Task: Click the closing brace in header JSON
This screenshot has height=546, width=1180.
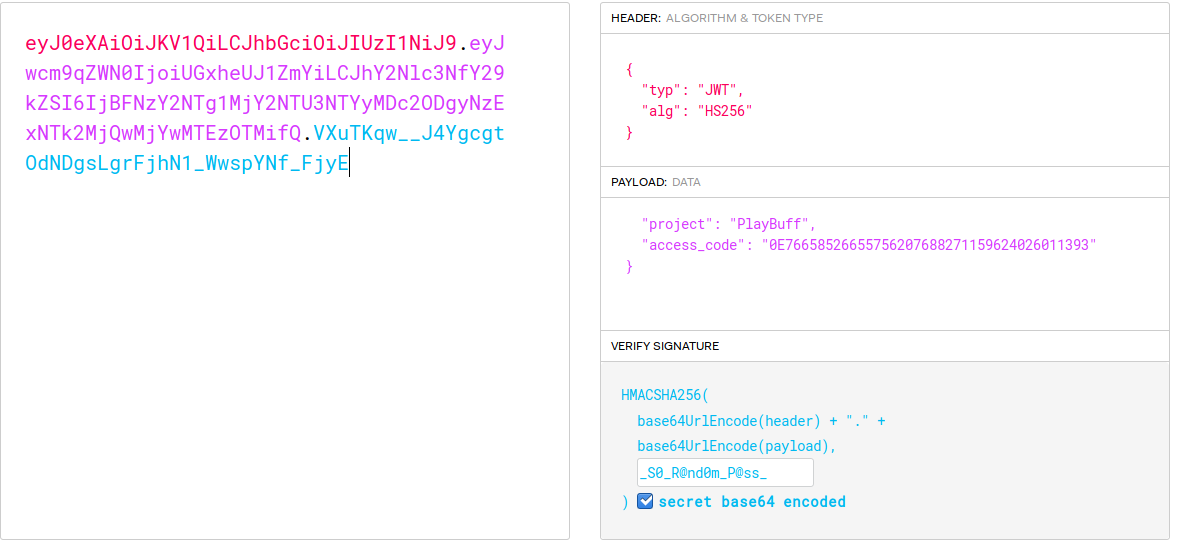Action: coord(629,132)
